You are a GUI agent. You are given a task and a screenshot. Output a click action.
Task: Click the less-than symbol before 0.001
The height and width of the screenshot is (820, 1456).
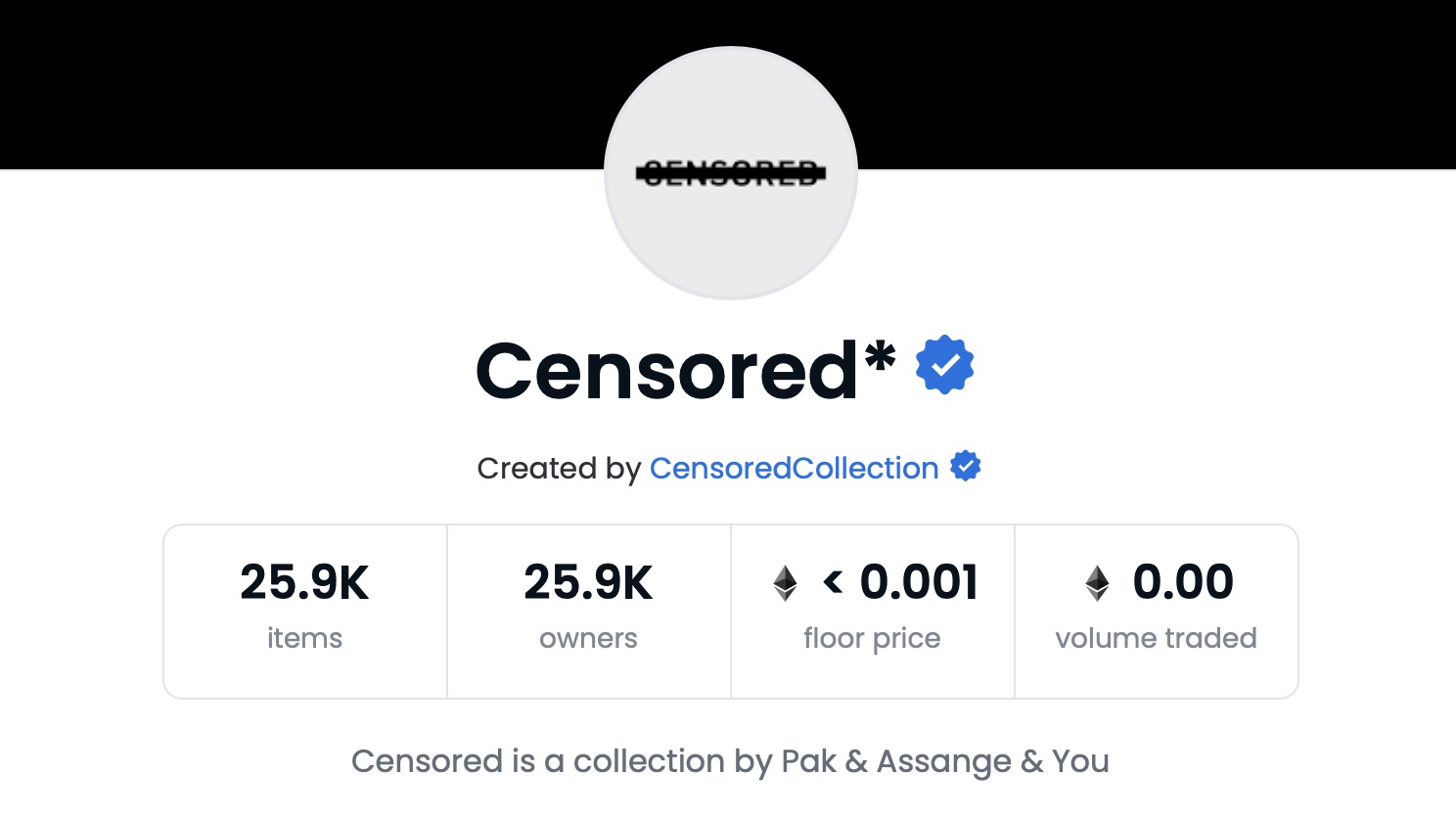click(833, 583)
